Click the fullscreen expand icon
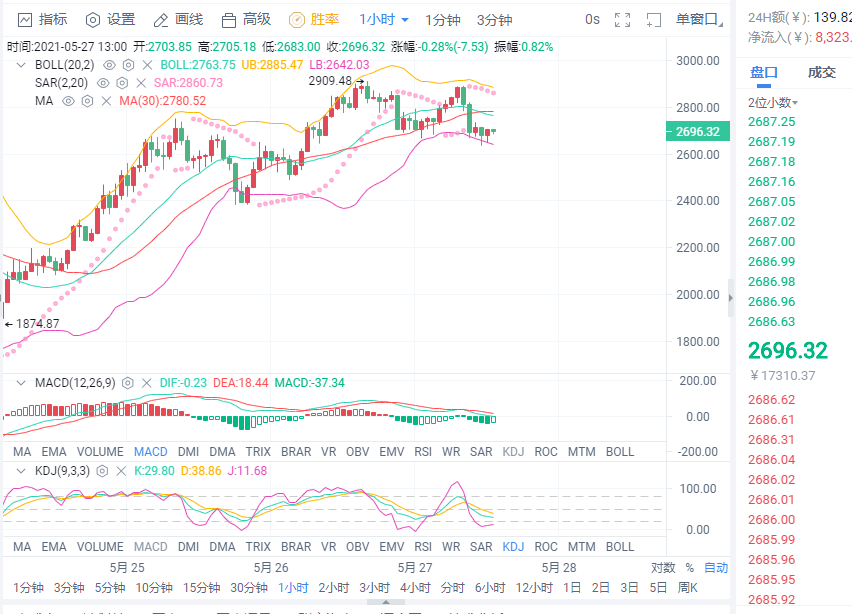Screen dimensions: 852x614 (x=623, y=19)
